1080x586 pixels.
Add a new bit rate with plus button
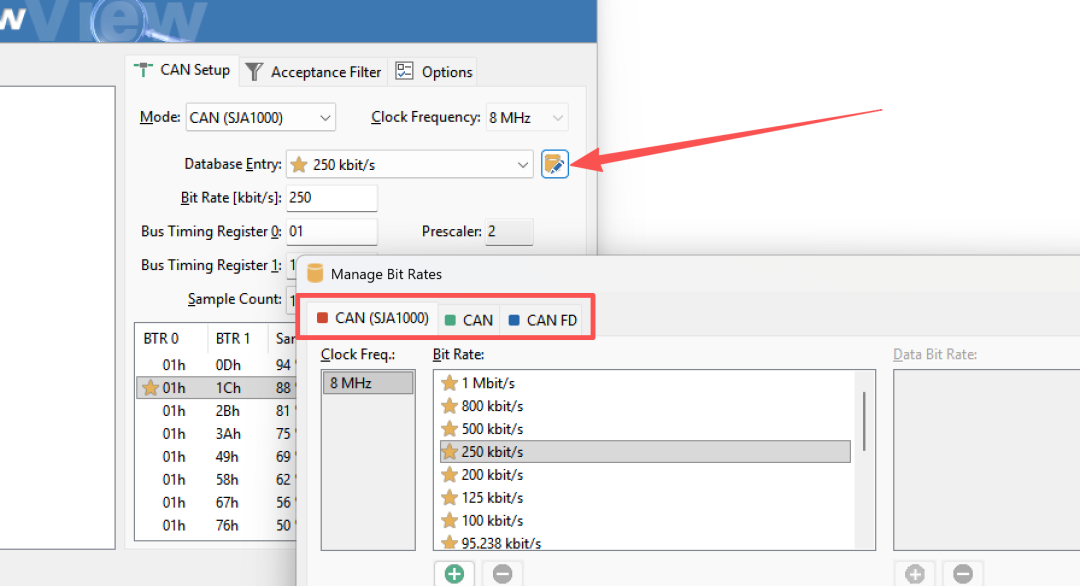455,574
